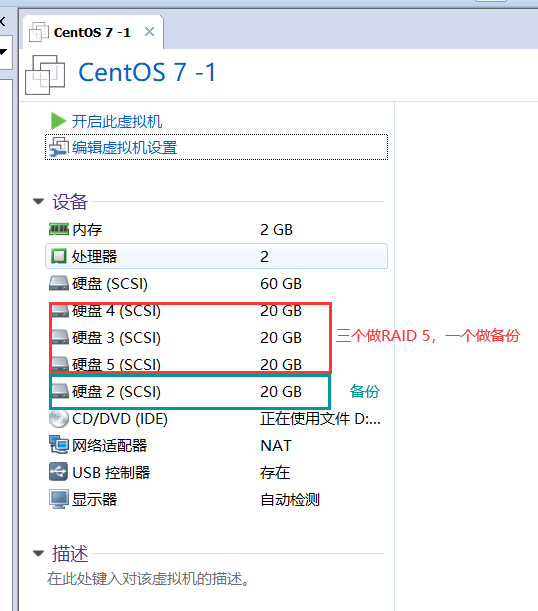538x611 pixels.
Task: Click the VM icon in the tab
Action: 39,32
